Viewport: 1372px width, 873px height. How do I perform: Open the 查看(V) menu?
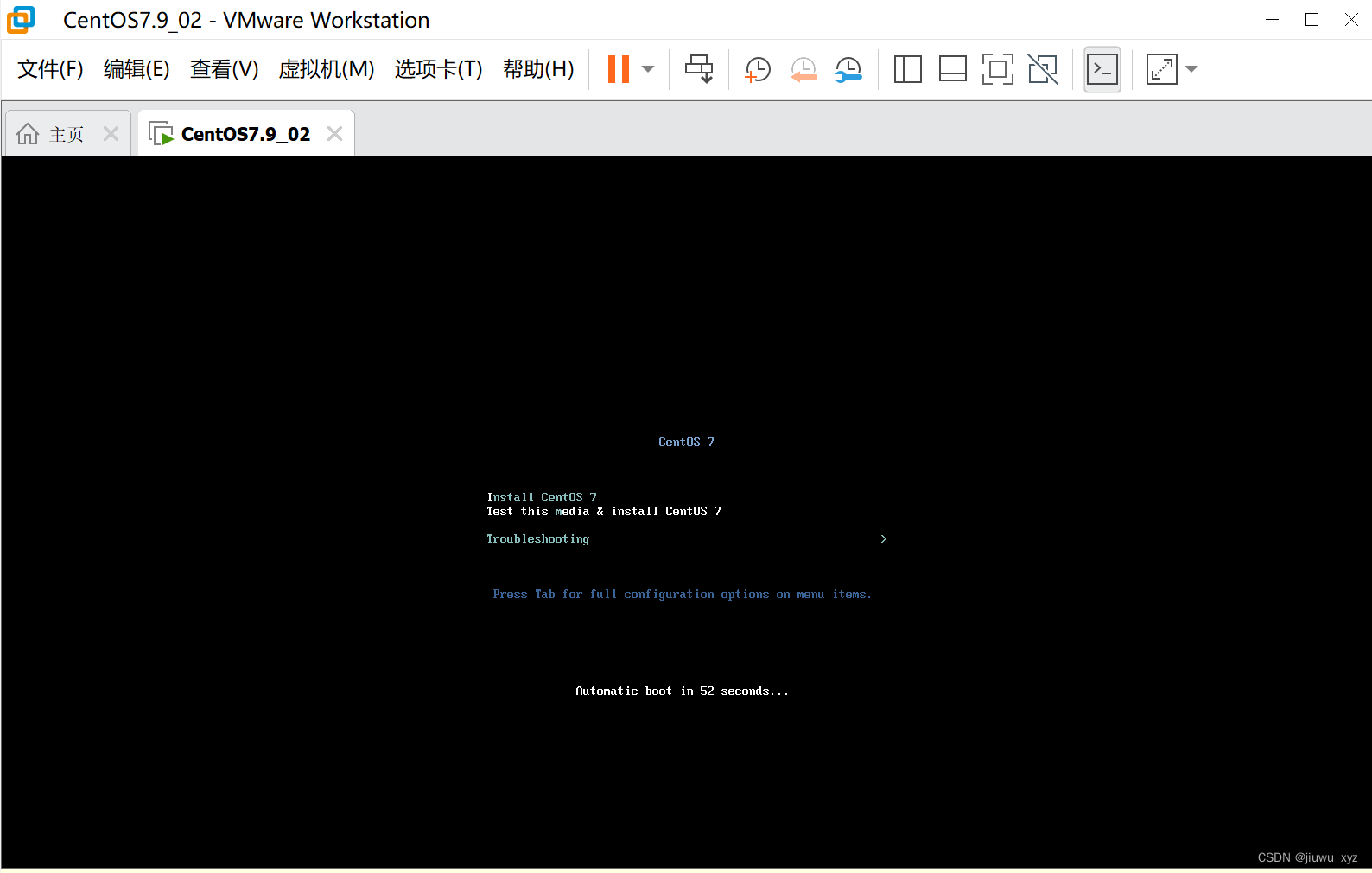coord(225,69)
